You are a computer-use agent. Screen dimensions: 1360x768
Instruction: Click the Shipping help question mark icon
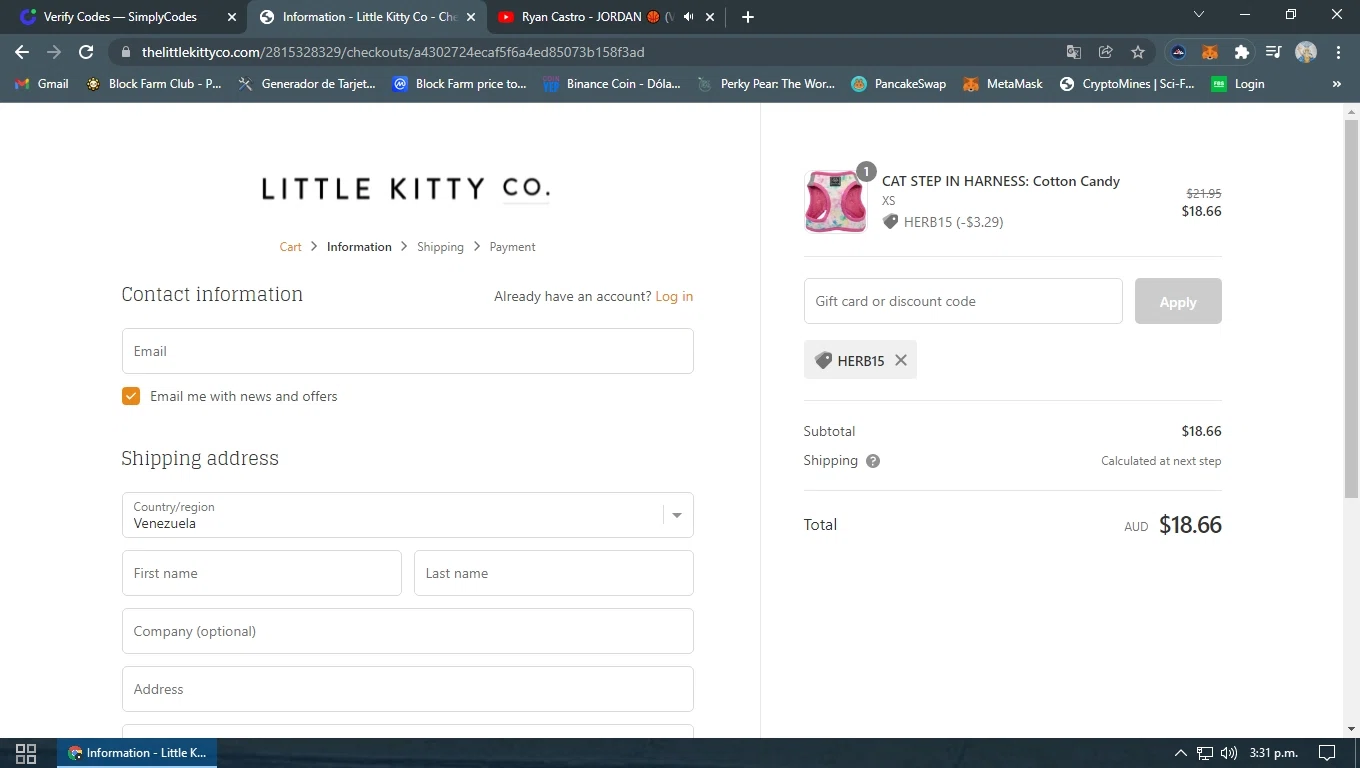click(873, 461)
